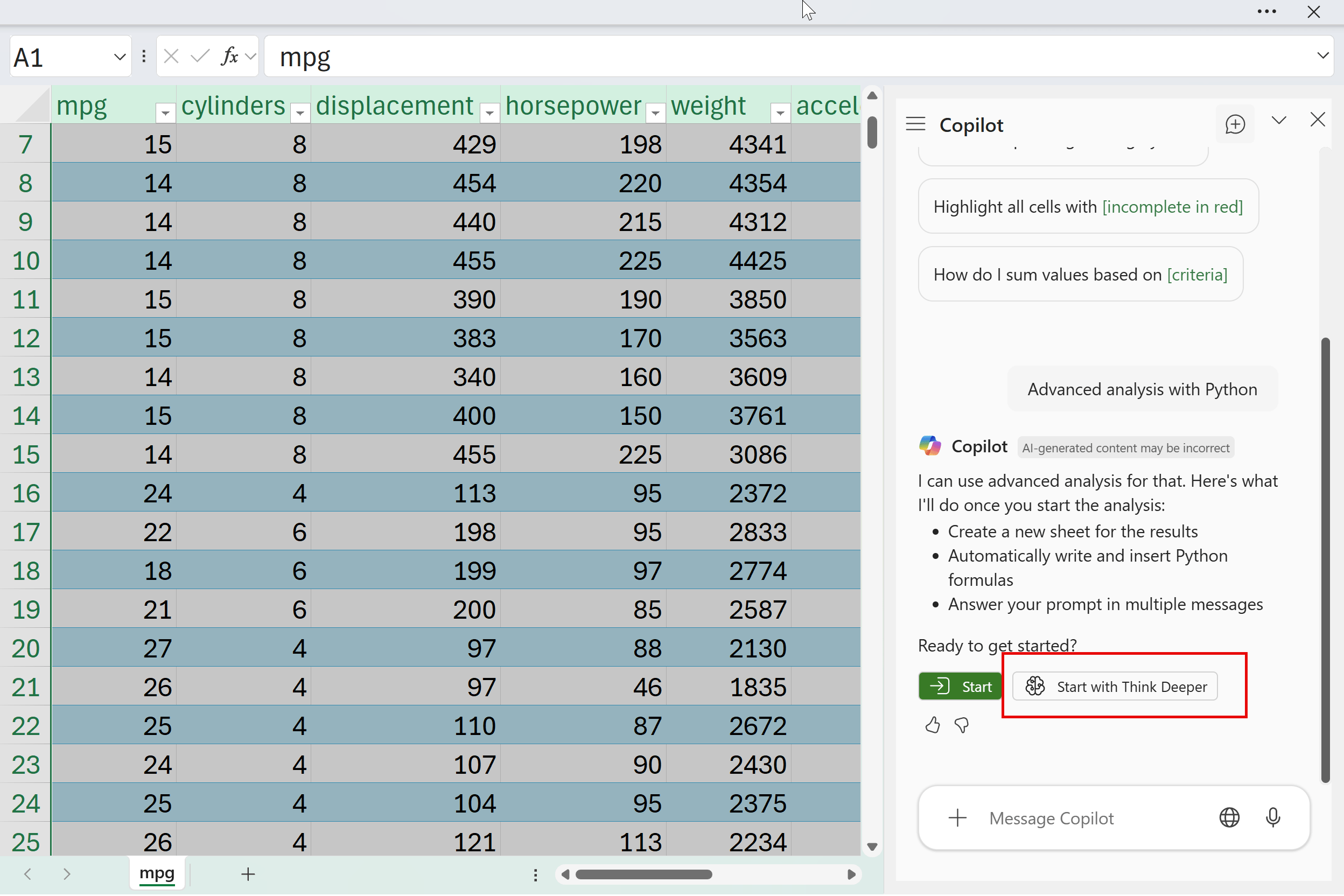Click Start with Think Deeper
Image resolution: width=1344 pixels, height=896 pixels.
coord(1114,687)
